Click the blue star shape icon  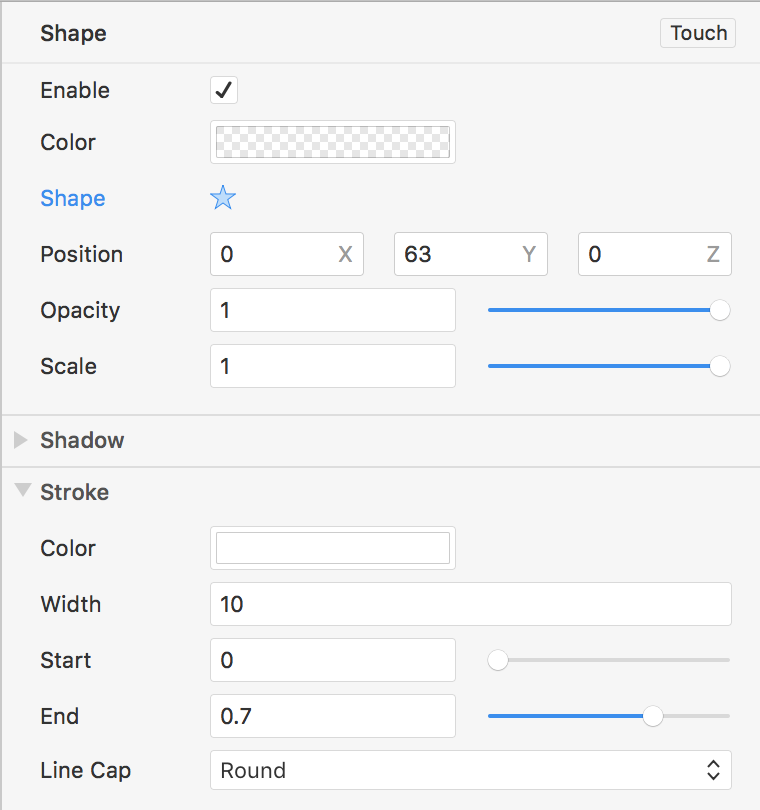[x=223, y=198]
